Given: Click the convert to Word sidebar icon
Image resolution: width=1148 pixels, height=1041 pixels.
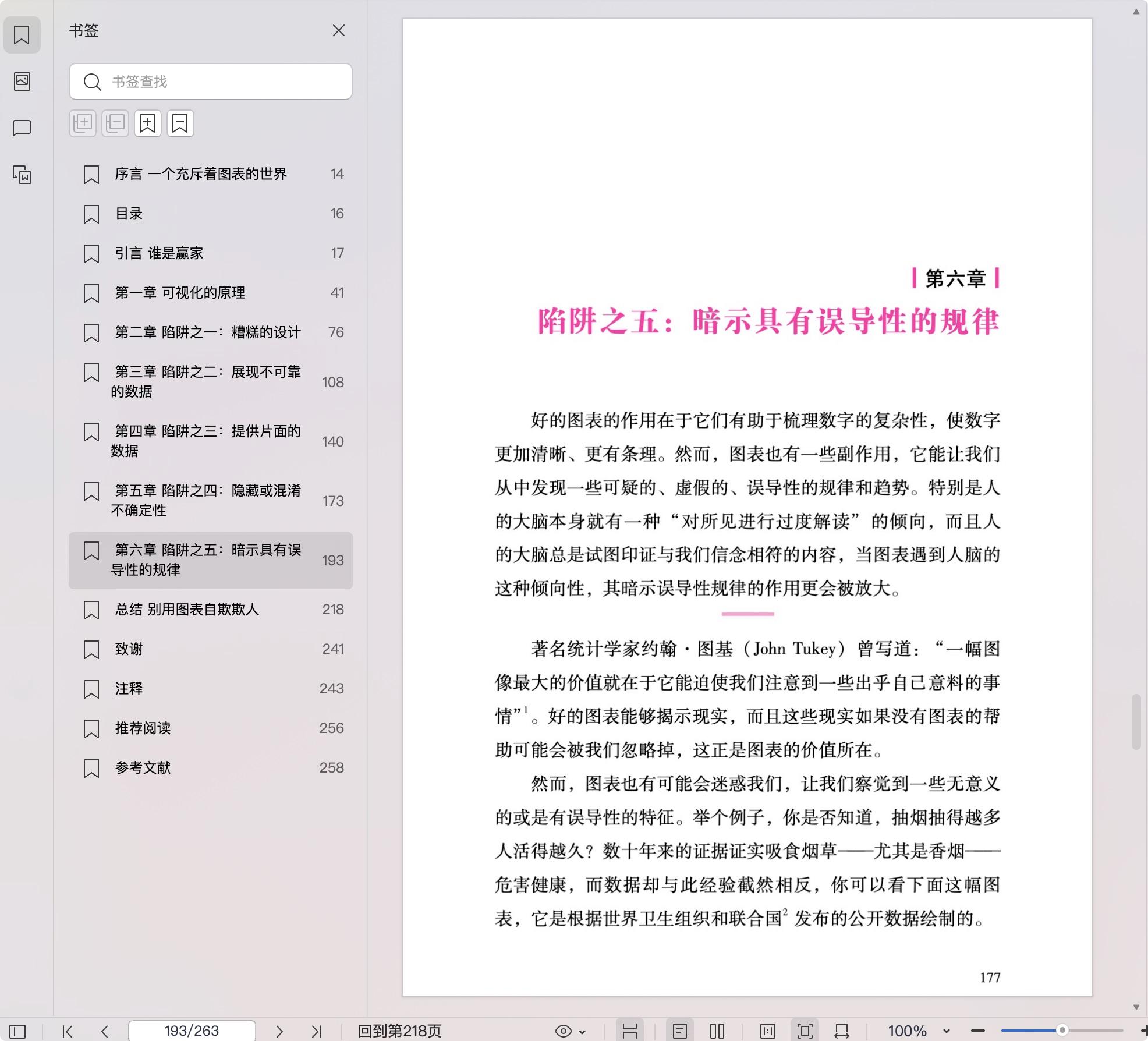Looking at the screenshot, I should click(22, 174).
